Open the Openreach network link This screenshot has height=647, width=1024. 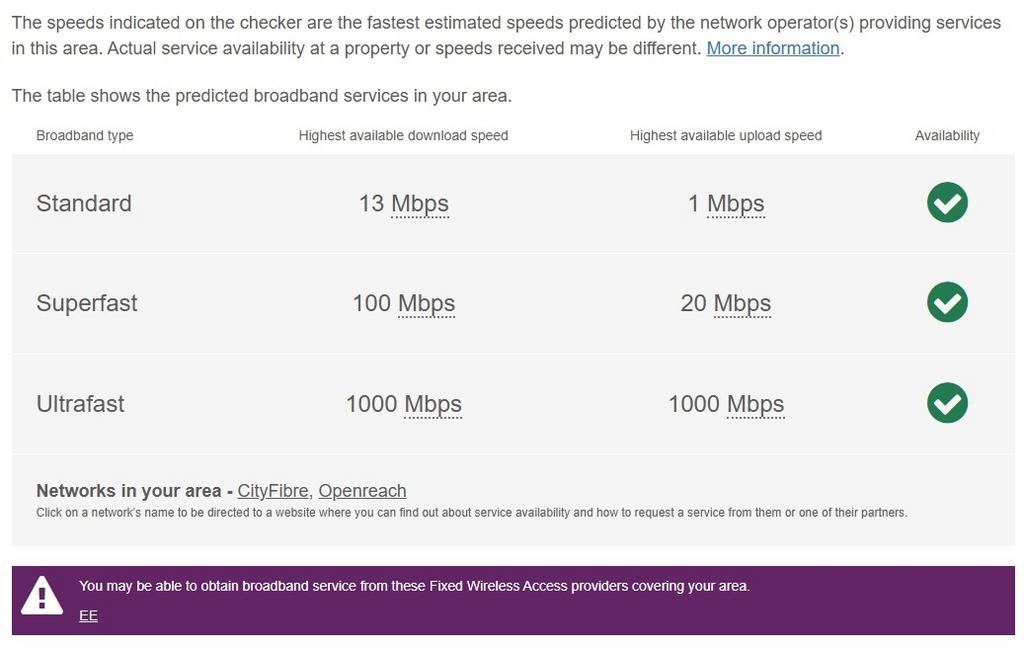tap(361, 491)
